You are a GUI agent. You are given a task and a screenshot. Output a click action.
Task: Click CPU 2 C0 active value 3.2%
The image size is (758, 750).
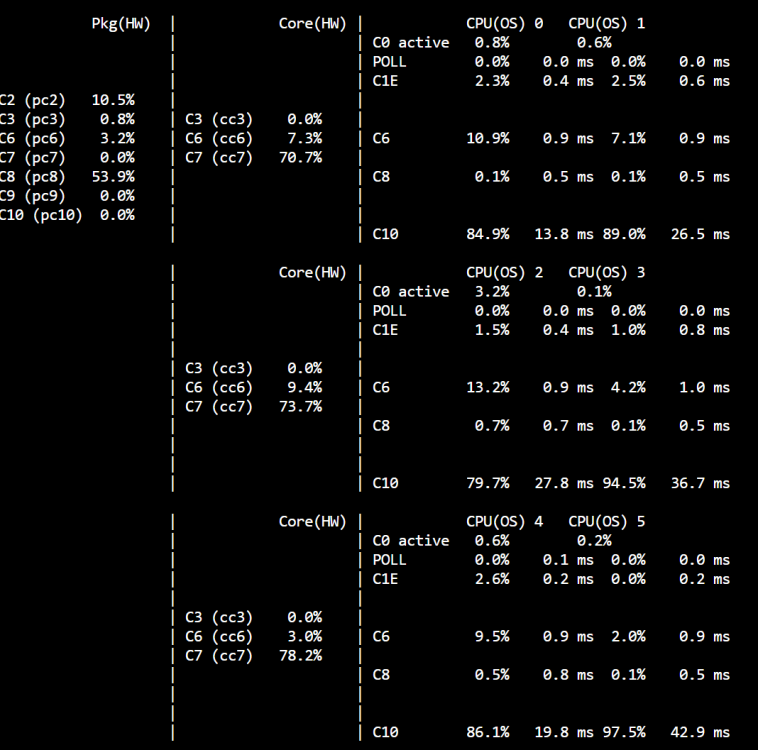click(492, 292)
